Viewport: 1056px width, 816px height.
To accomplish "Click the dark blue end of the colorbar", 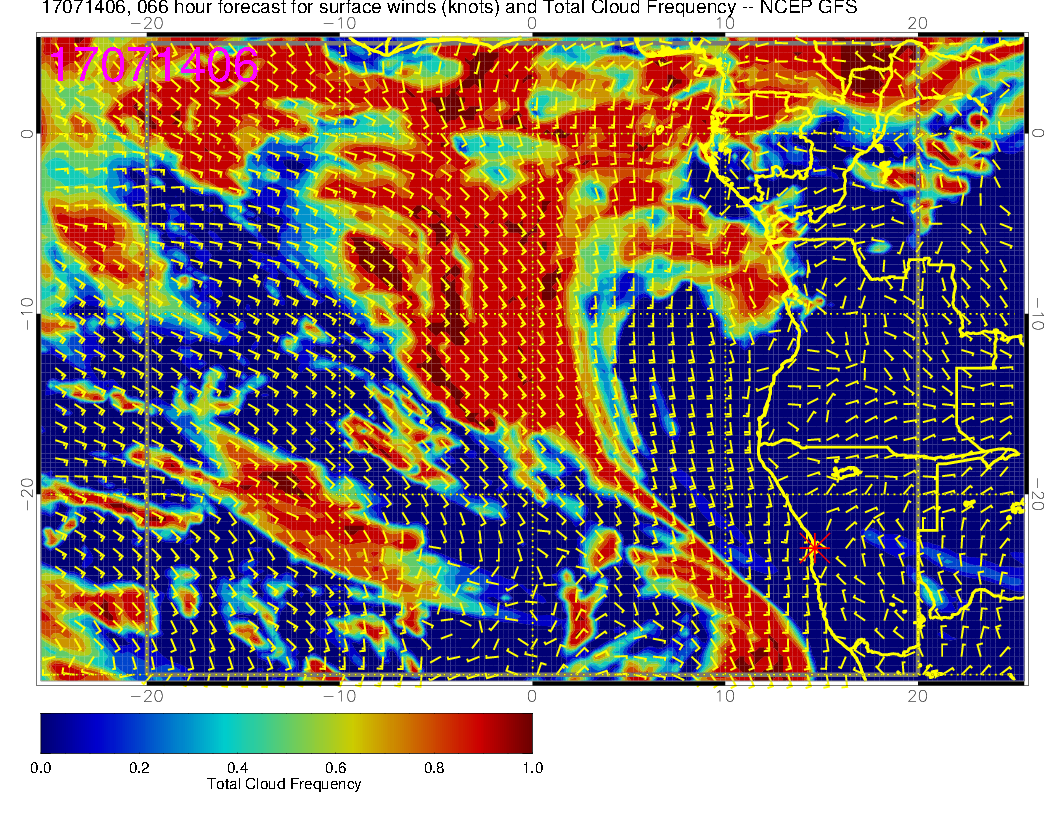I will coord(50,733).
